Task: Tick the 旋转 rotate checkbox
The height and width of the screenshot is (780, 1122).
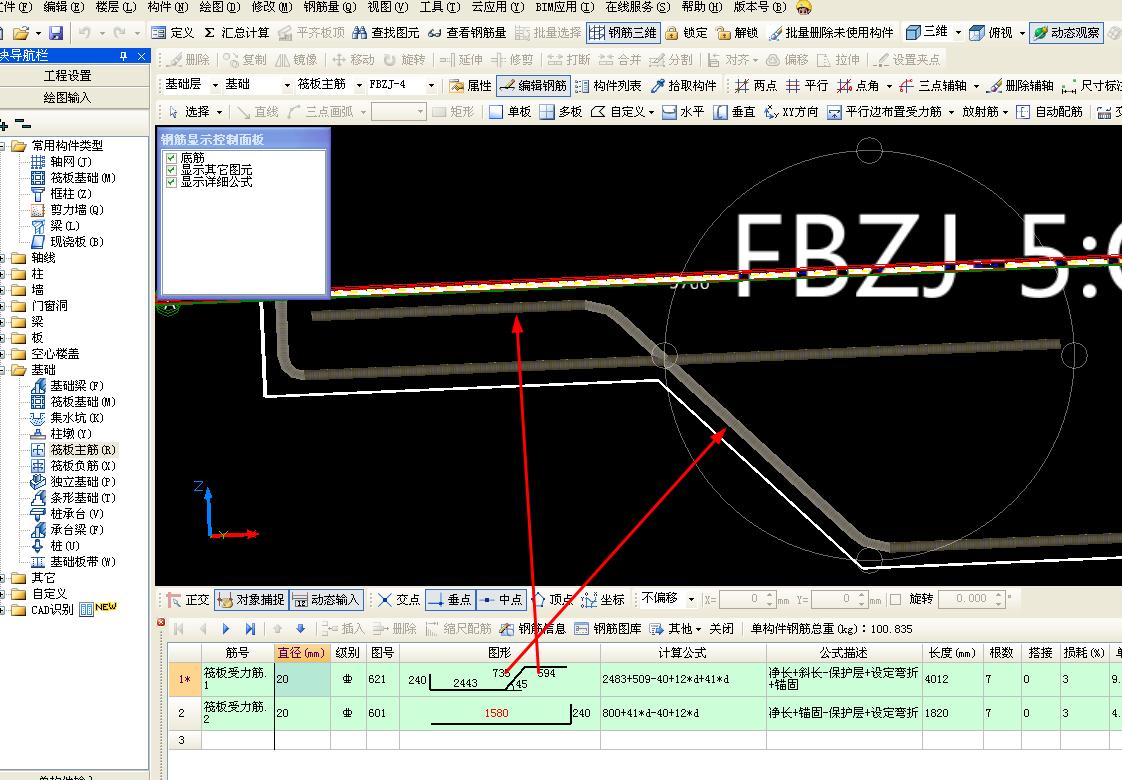Action: [x=894, y=599]
